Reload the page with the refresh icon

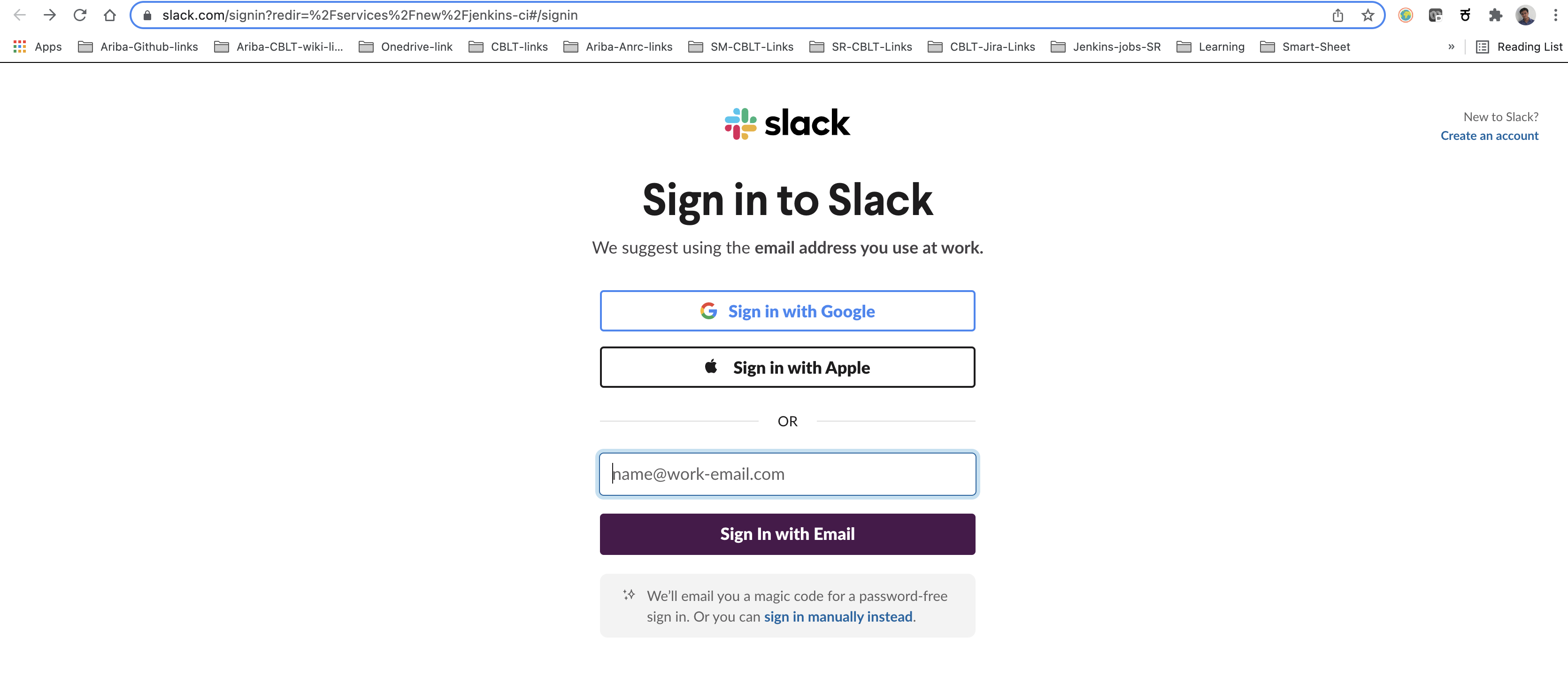(80, 15)
